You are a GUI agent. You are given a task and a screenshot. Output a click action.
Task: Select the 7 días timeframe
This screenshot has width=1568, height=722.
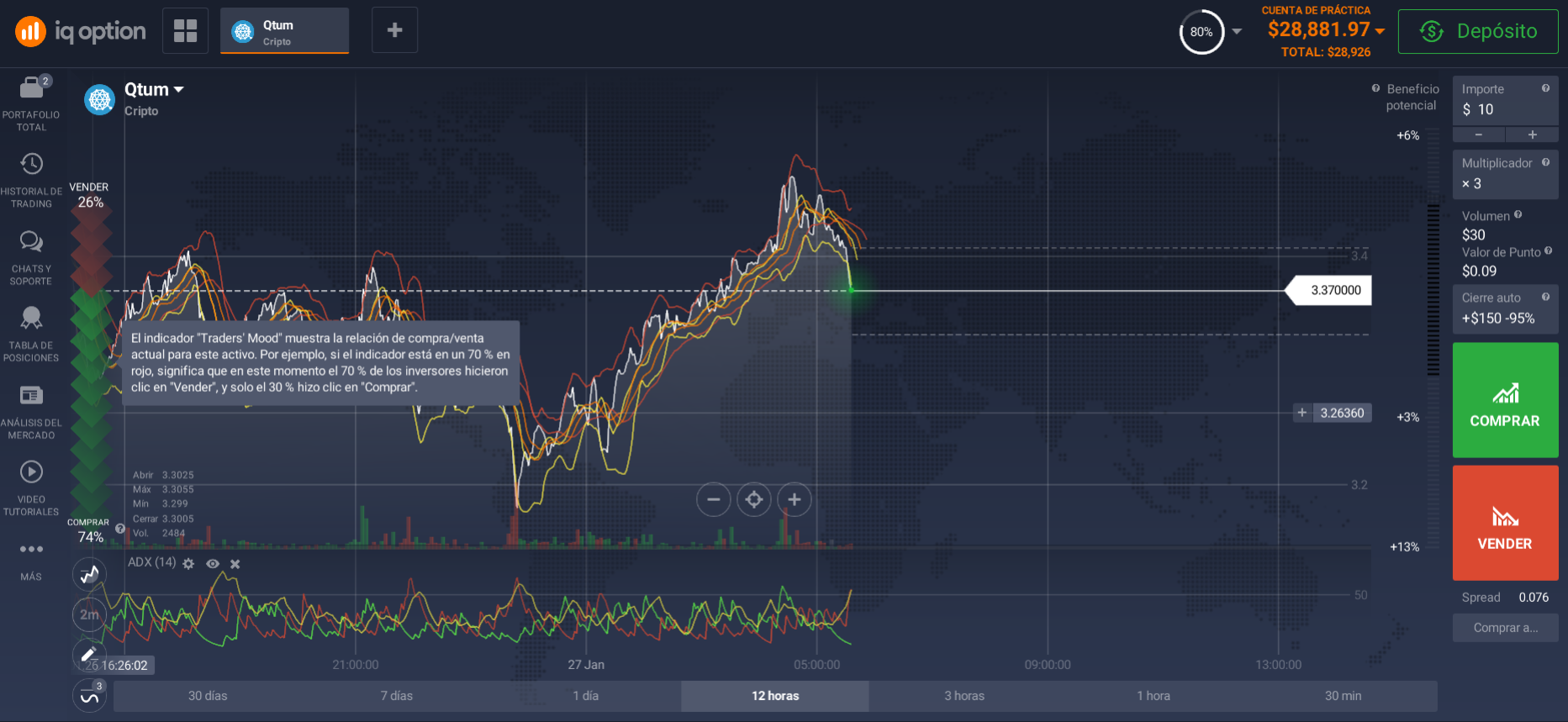pos(397,696)
